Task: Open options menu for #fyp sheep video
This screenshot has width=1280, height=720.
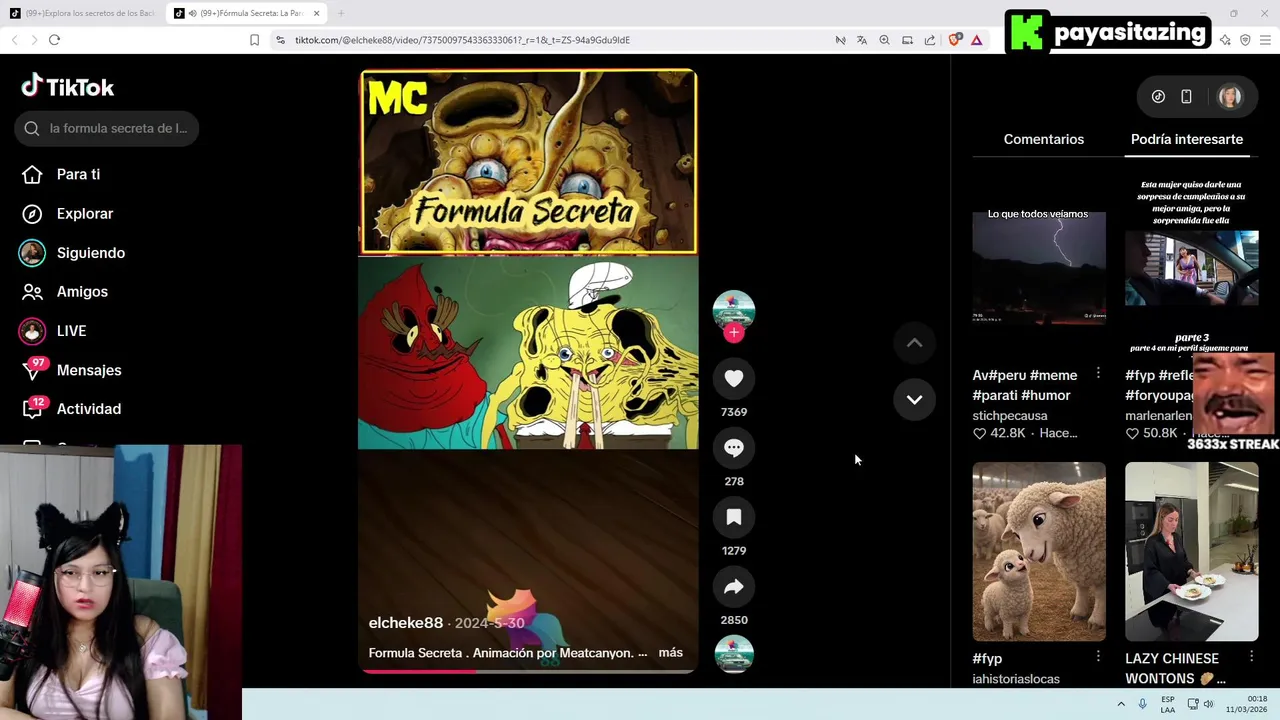Action: coord(1098,657)
